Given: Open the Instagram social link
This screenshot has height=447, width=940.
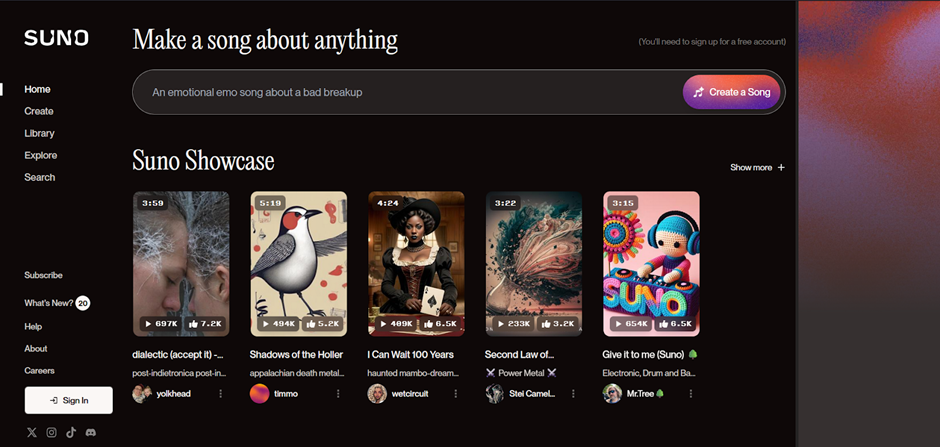Looking at the screenshot, I should pyautogui.click(x=52, y=433).
